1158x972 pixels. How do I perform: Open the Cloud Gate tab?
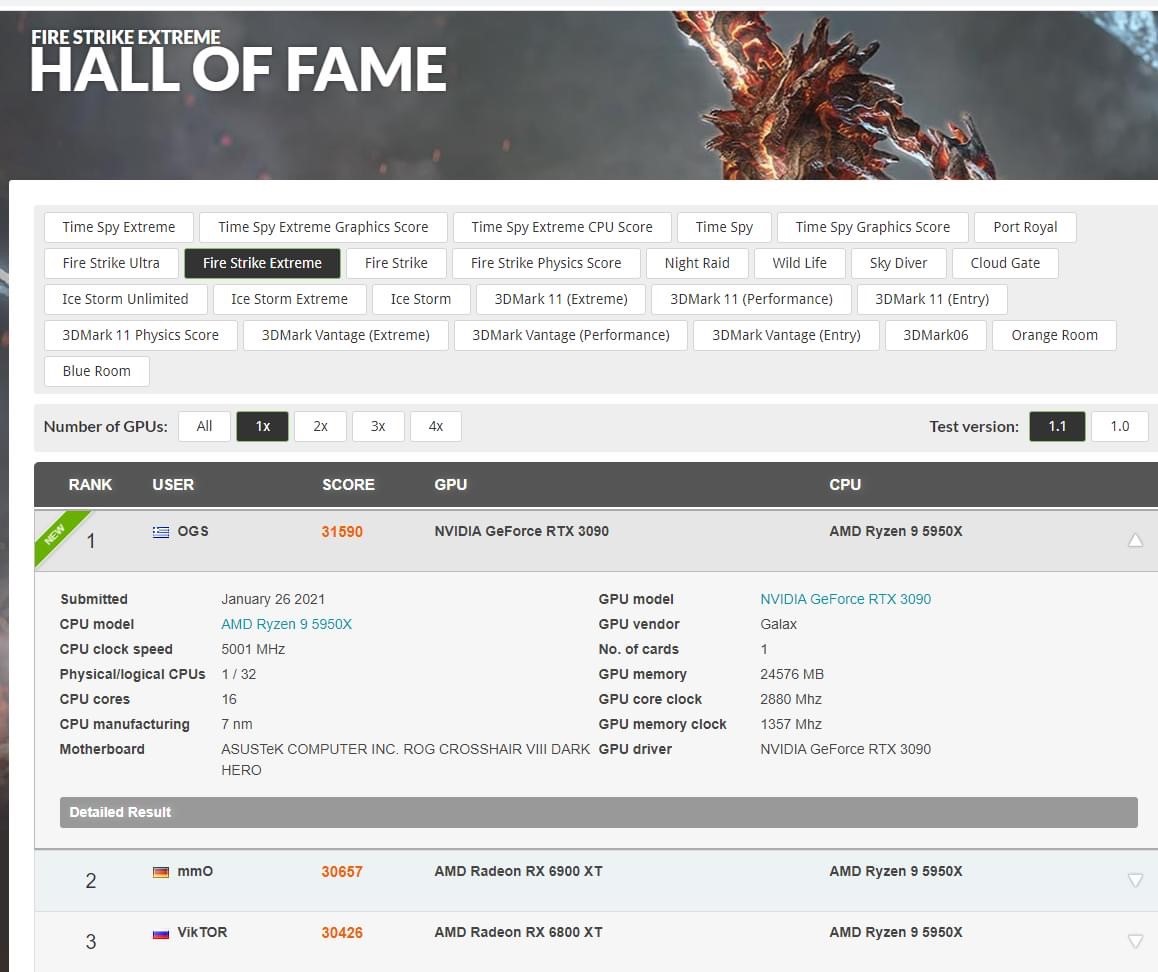point(1005,264)
